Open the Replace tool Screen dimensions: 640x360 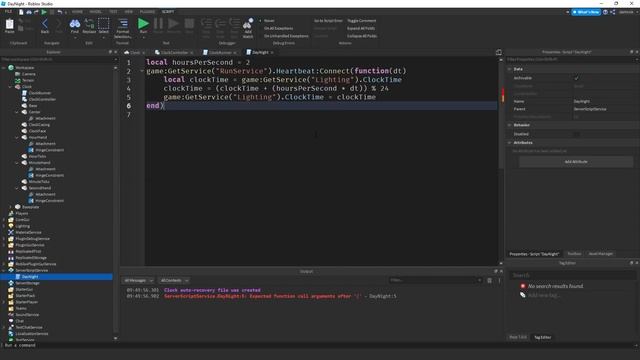click(x=89, y=24)
